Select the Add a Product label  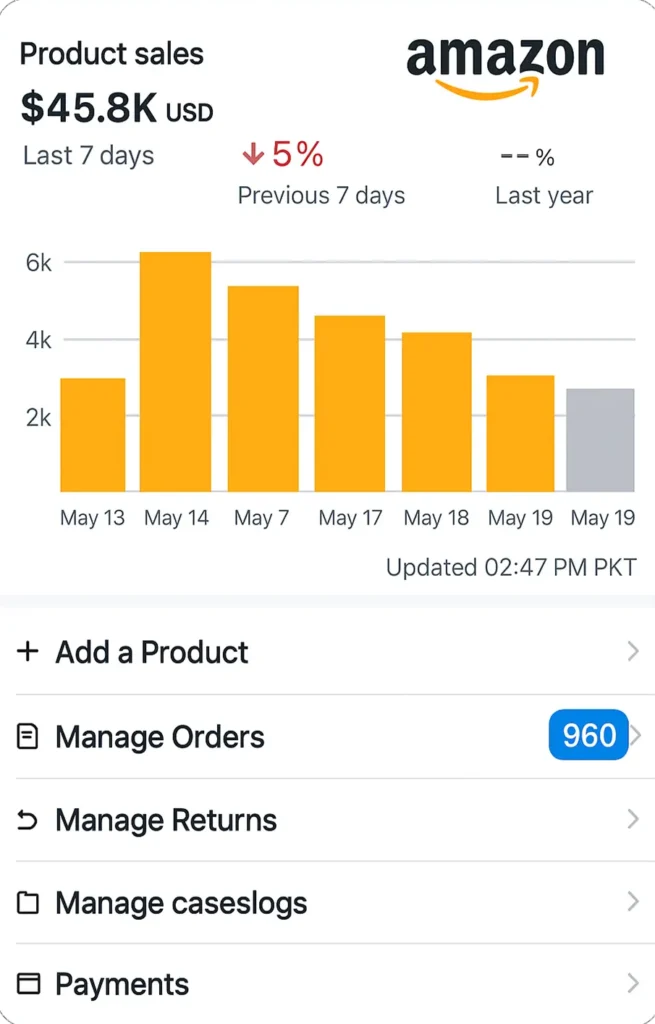click(152, 652)
